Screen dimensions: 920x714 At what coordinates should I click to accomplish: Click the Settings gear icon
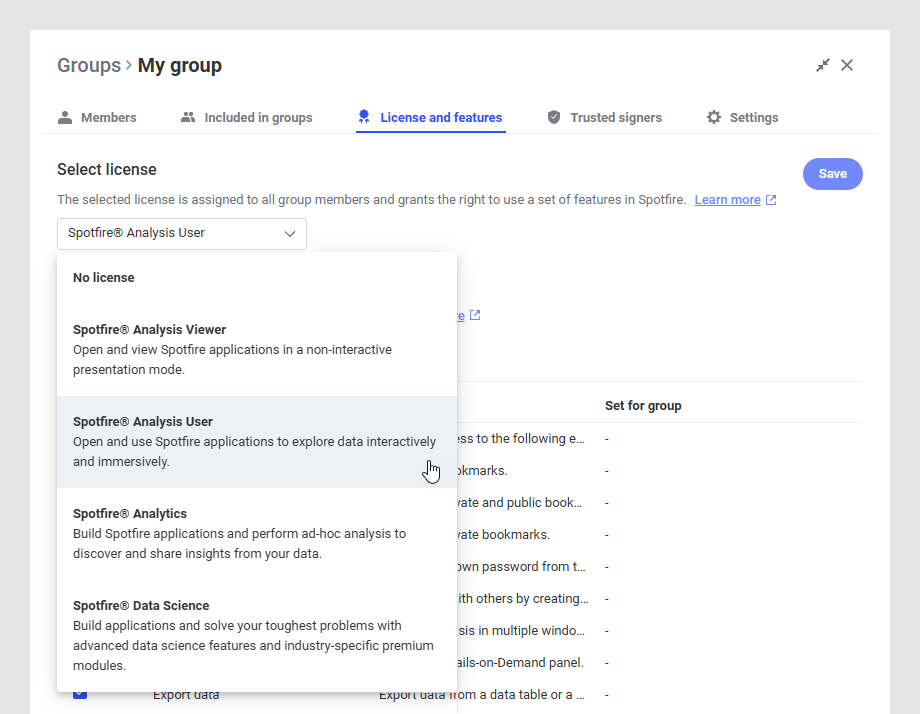tap(714, 117)
